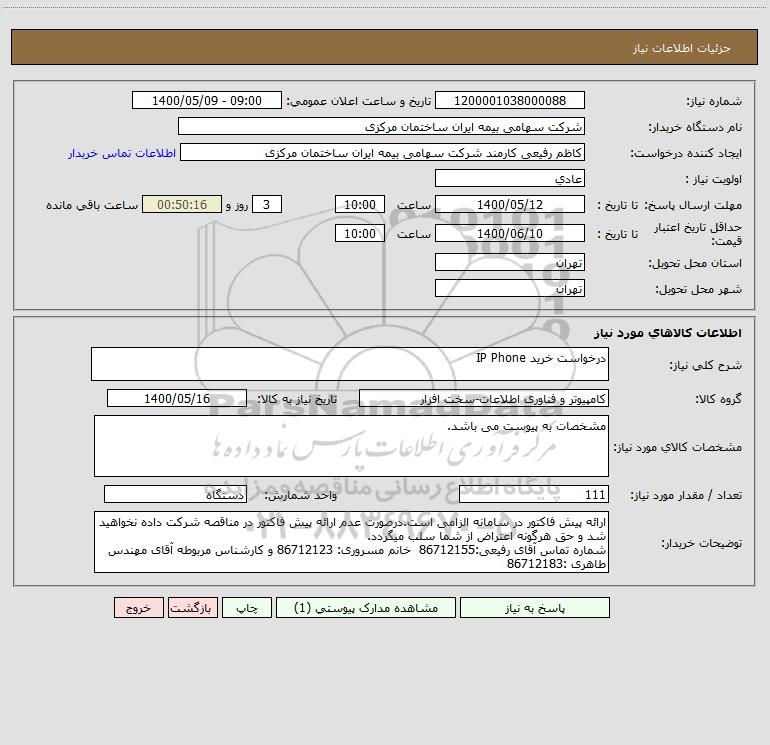The image size is (770, 745).
Task: Click the buyer notes text area
Action: tap(351, 542)
